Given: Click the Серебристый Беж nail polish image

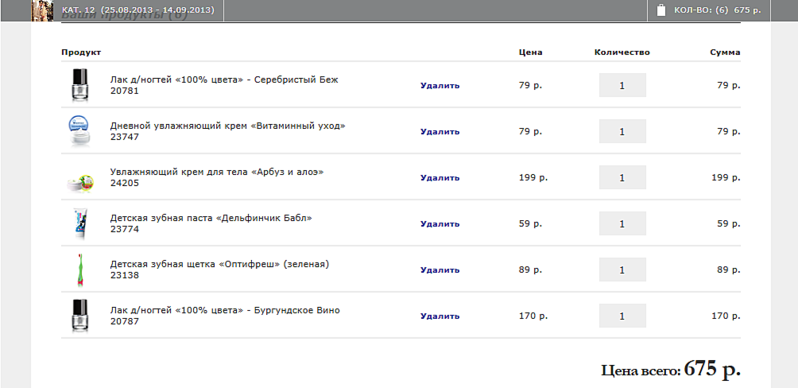Looking at the screenshot, I should point(80,85).
